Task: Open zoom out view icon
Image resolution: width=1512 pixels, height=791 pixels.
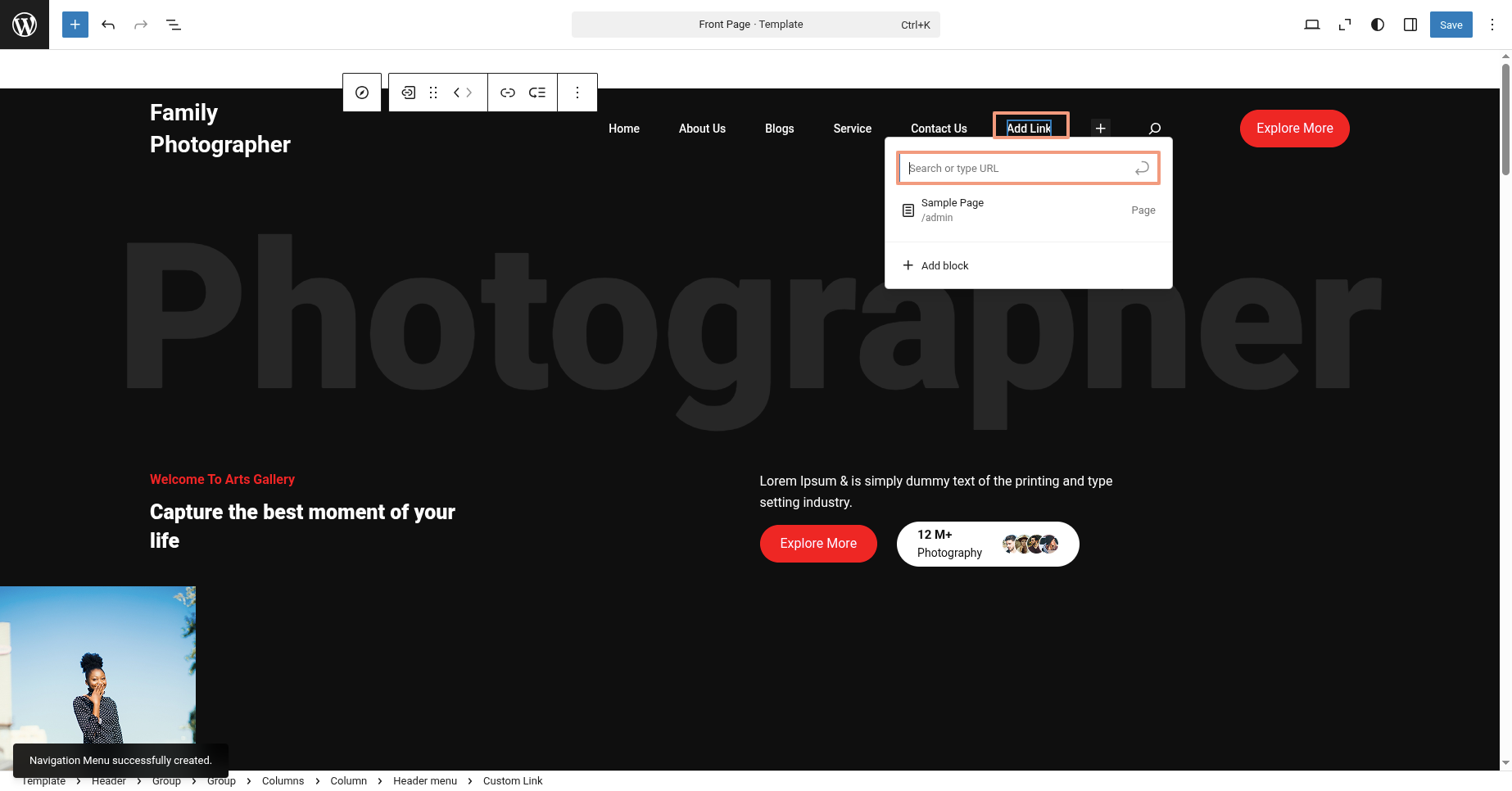Action: [x=1345, y=25]
